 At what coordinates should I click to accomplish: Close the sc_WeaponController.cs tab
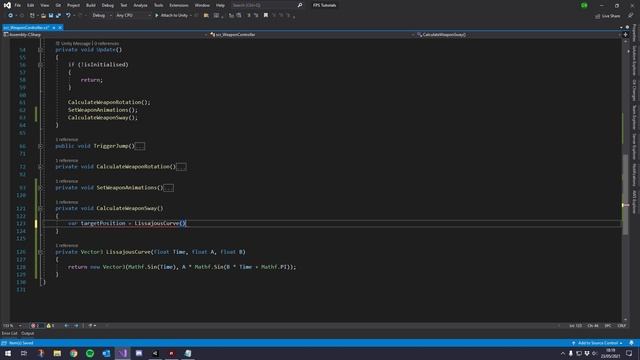60,27
